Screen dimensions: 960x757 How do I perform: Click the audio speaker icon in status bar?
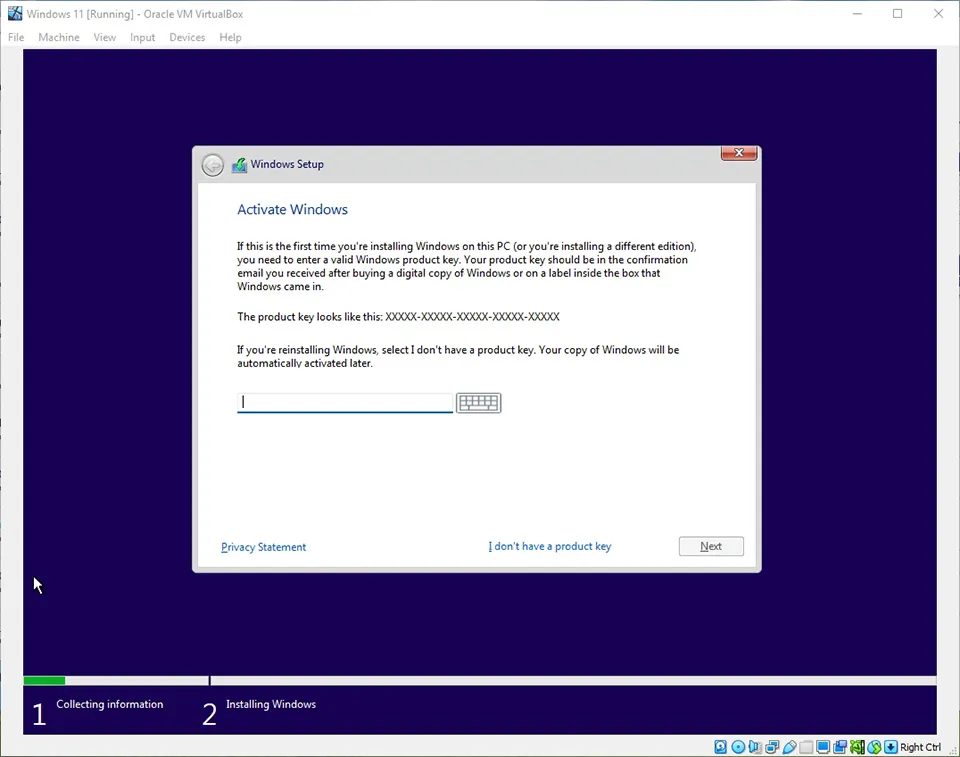point(756,747)
